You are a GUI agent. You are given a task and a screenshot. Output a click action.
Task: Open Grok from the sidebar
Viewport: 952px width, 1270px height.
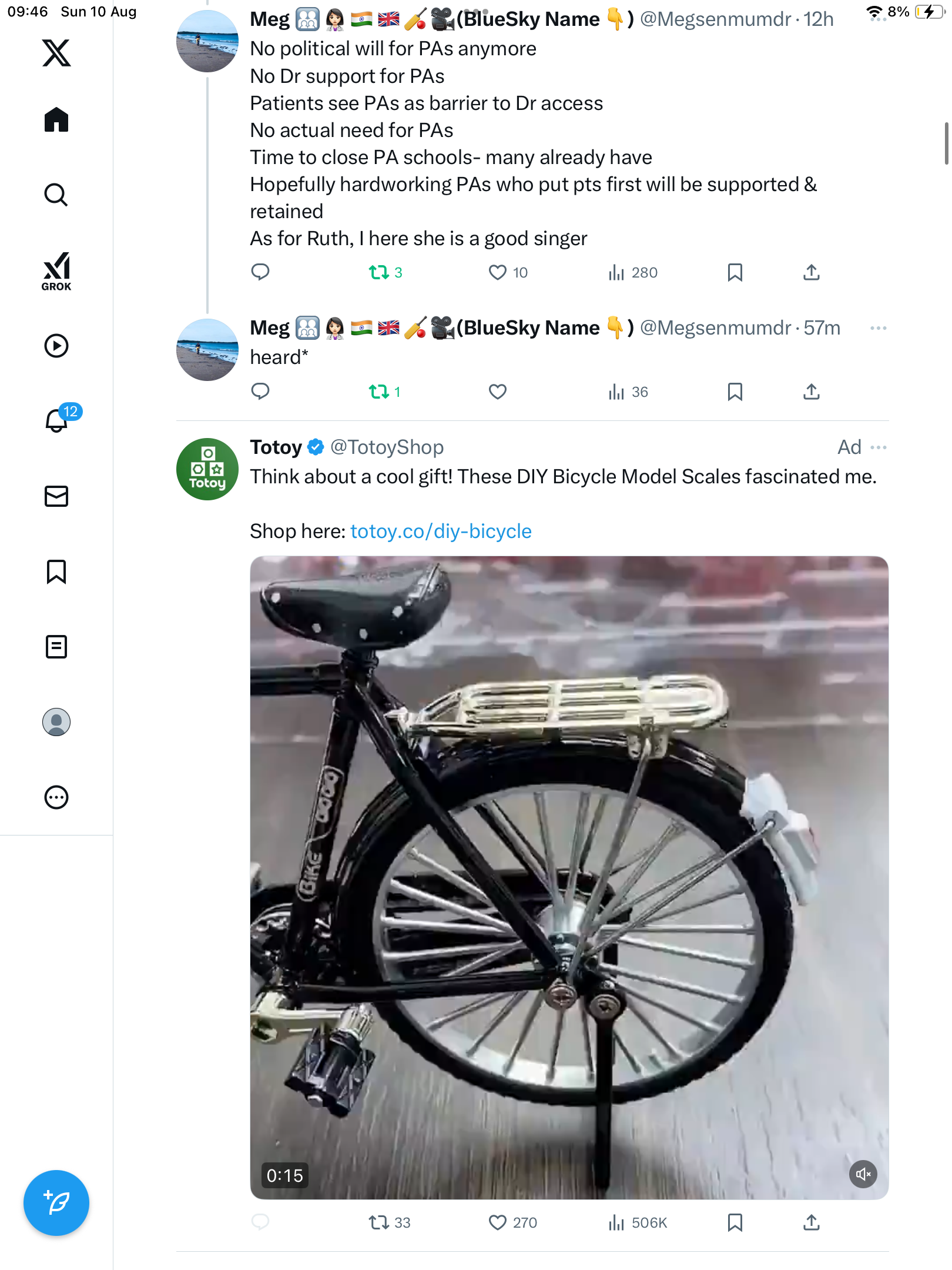point(56,271)
